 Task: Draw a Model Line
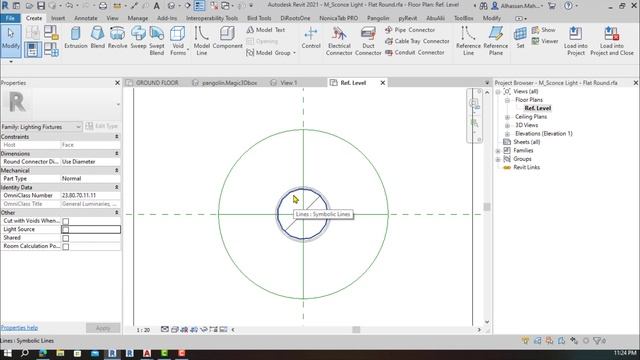click(202, 41)
